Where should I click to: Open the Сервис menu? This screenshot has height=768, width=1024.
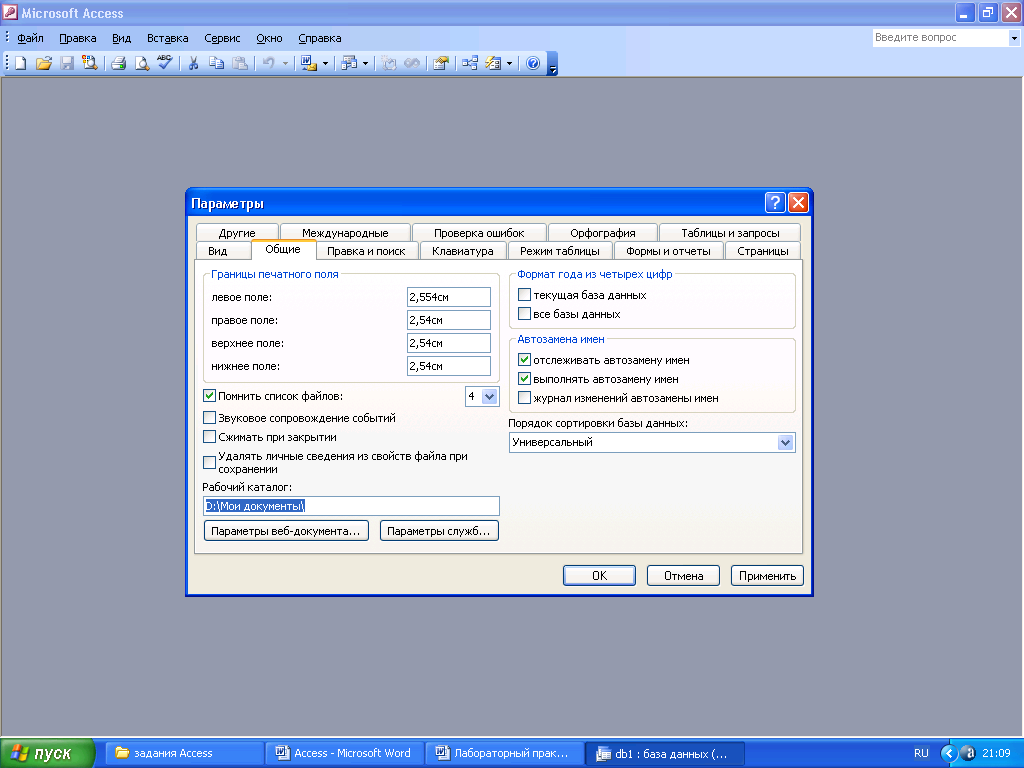(x=222, y=38)
